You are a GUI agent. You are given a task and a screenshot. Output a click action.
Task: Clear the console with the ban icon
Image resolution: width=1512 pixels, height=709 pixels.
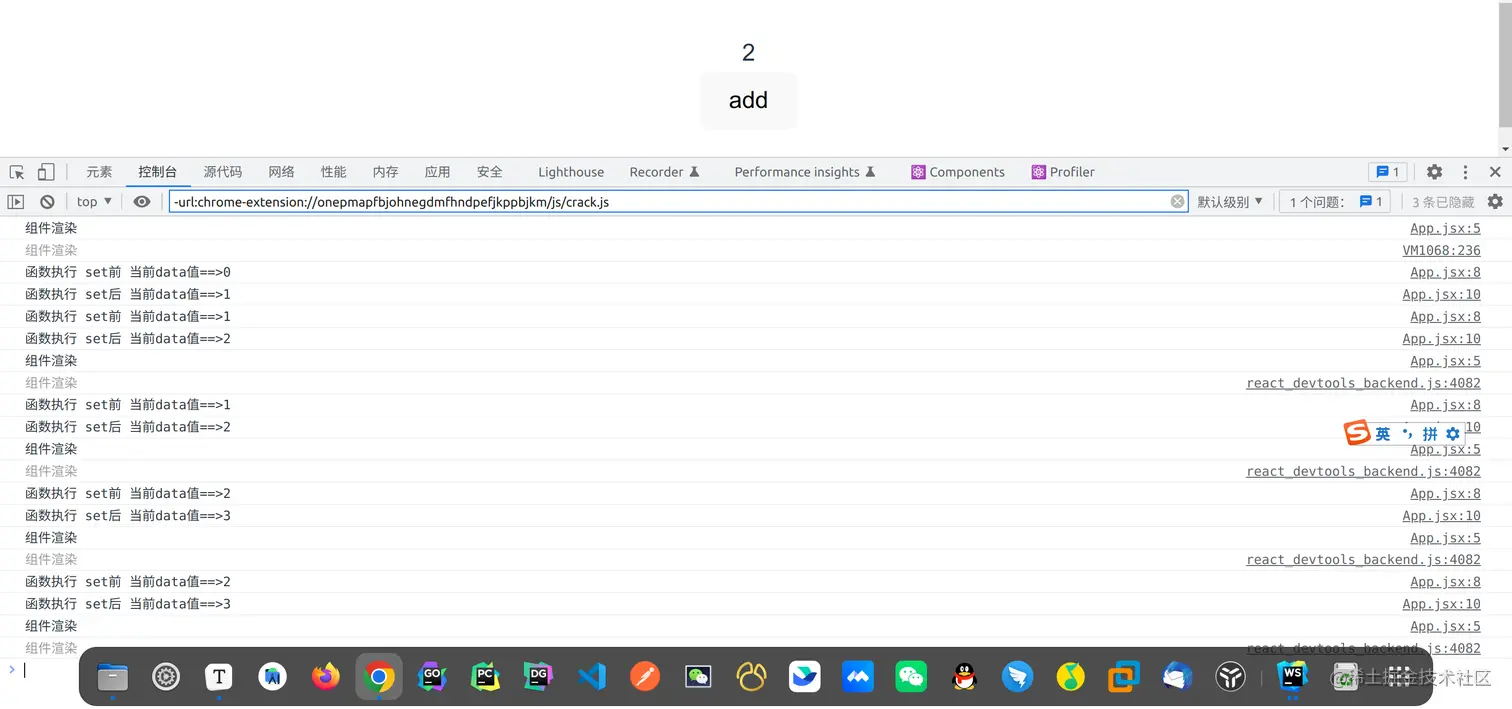tap(47, 202)
